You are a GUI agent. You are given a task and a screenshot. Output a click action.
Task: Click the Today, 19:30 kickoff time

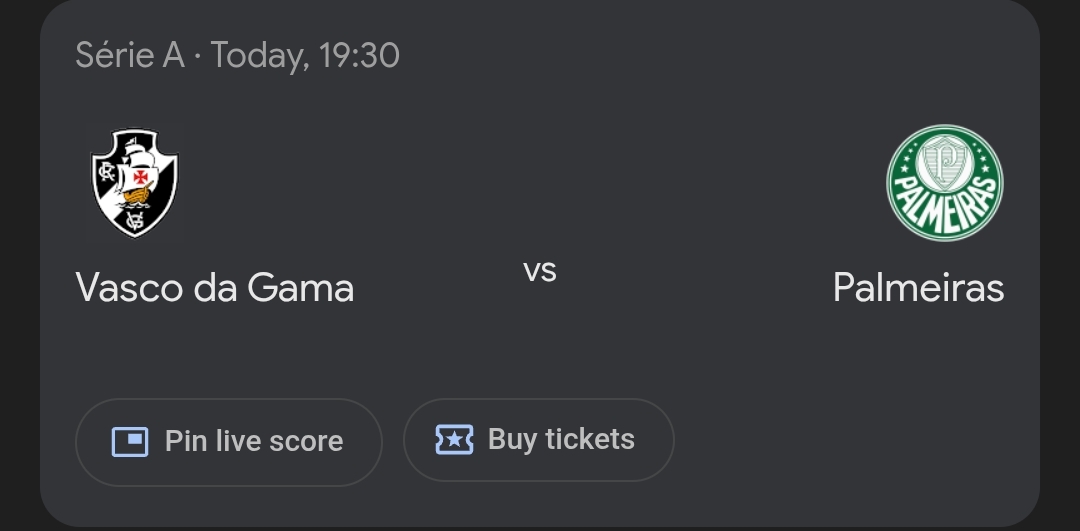pos(305,55)
